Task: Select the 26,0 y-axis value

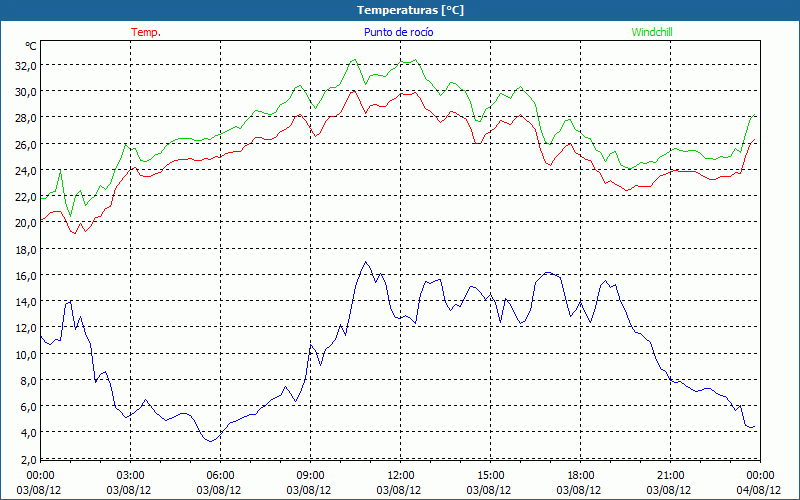Action: pos(27,144)
